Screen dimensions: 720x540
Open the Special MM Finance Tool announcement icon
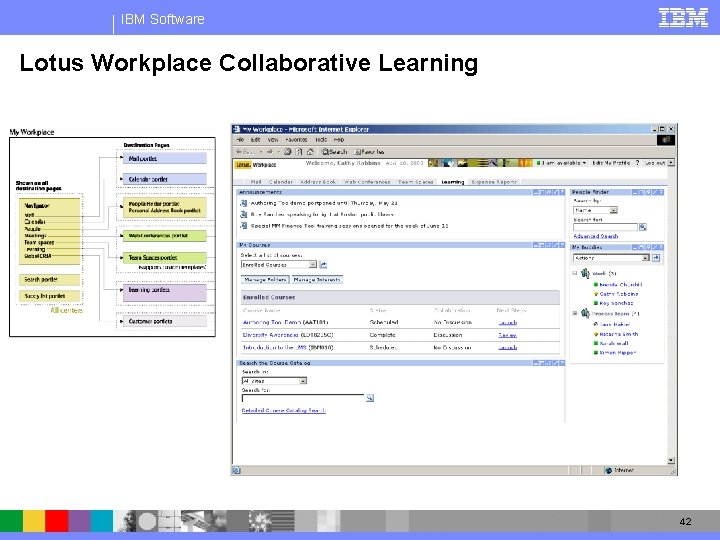pyautogui.click(x=244, y=226)
